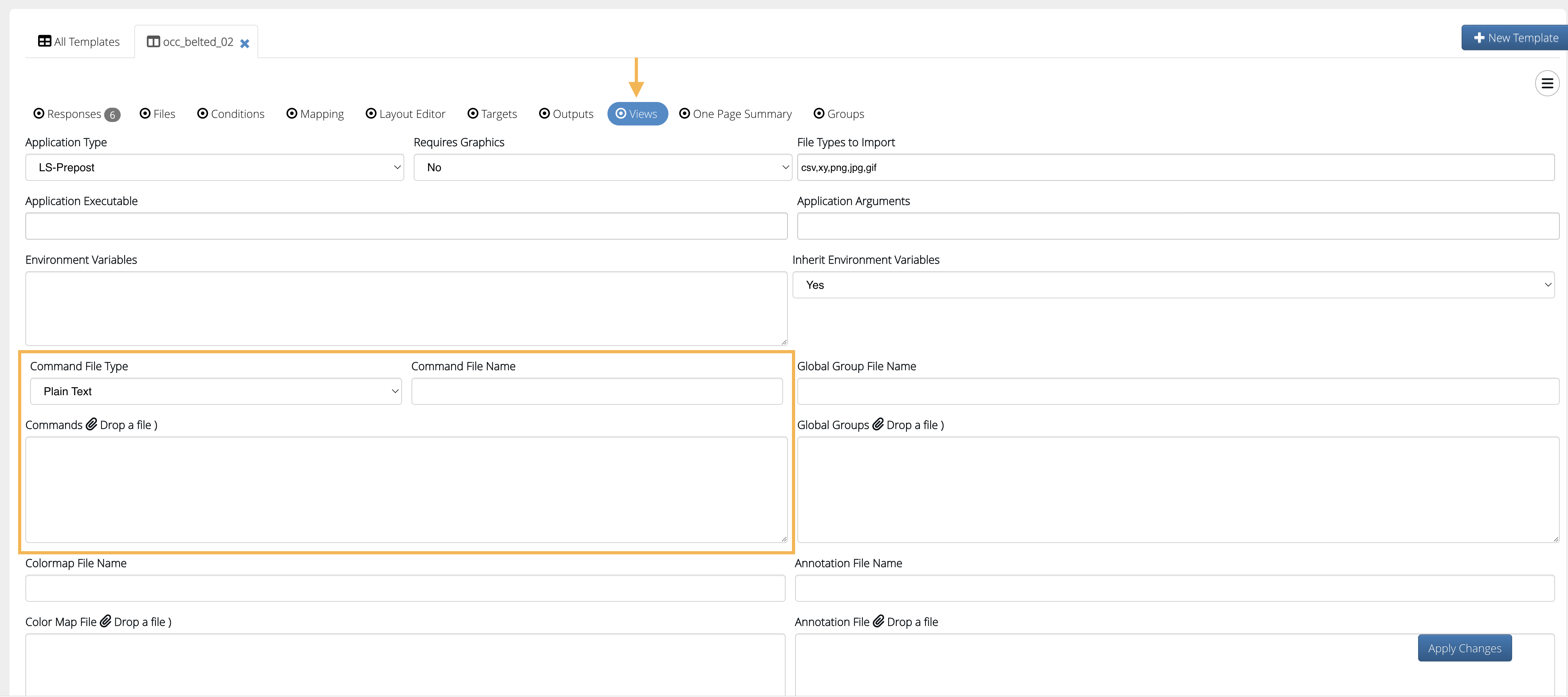Image resolution: width=1568 pixels, height=697 pixels.
Task: Focus the File Types to Import field
Action: coord(1176,167)
